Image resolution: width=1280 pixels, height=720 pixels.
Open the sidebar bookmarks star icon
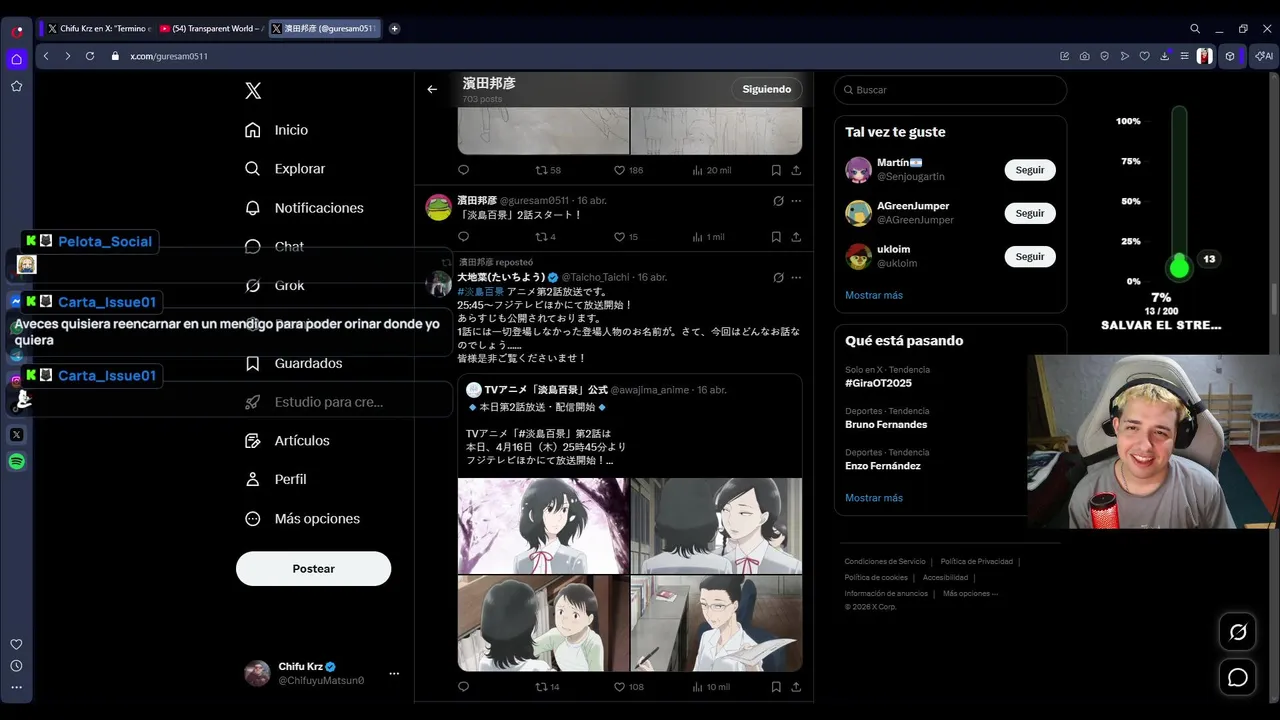(x=17, y=86)
